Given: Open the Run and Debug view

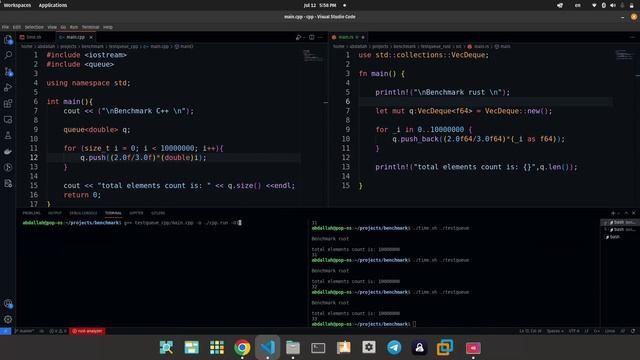Looking at the screenshot, I should click(8, 87).
